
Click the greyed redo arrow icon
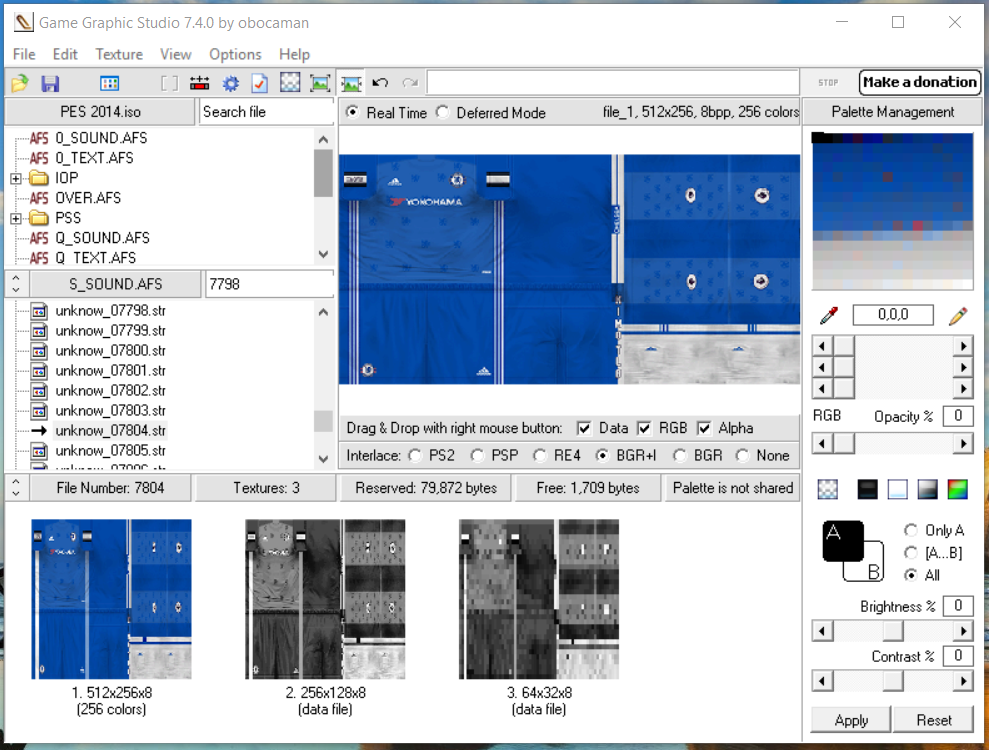(411, 83)
